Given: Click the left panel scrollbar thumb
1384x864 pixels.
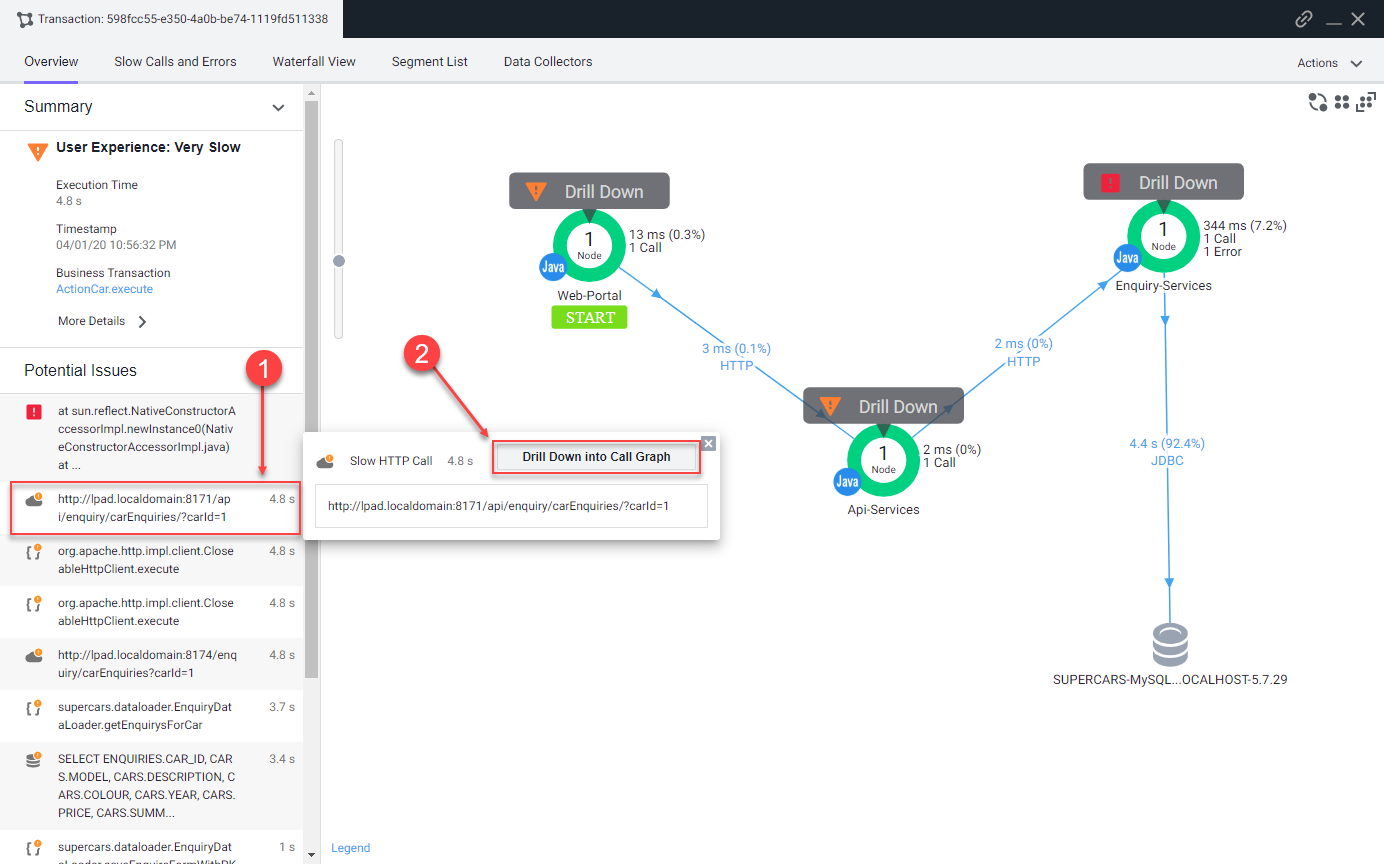Looking at the screenshot, I should click(311, 390).
